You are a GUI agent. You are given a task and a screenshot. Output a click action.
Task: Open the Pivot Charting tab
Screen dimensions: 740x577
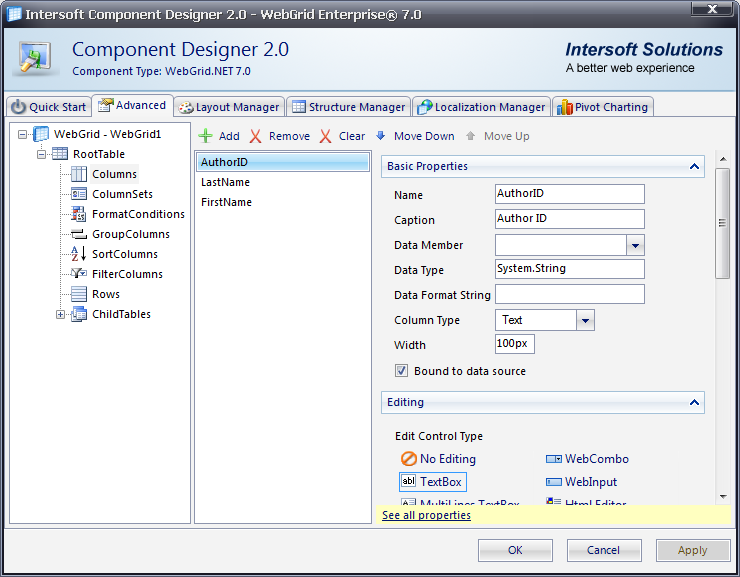tap(603, 107)
